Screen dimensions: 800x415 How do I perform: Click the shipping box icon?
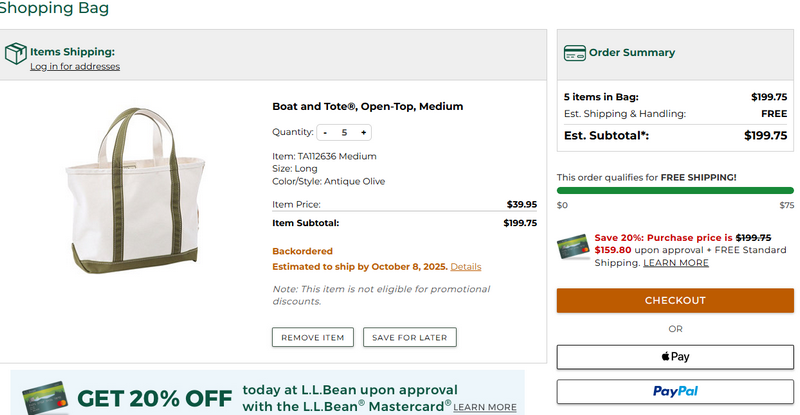(16, 53)
